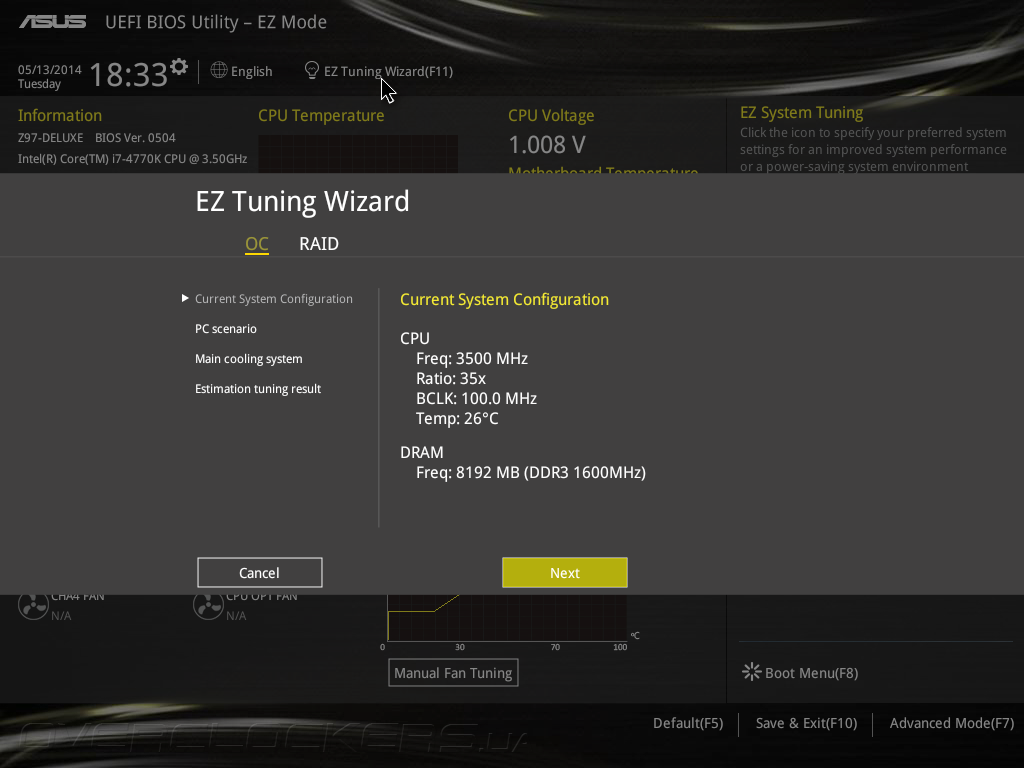This screenshot has width=1024, height=768.
Task: Click the CPU temperature graph area
Action: click(358, 154)
